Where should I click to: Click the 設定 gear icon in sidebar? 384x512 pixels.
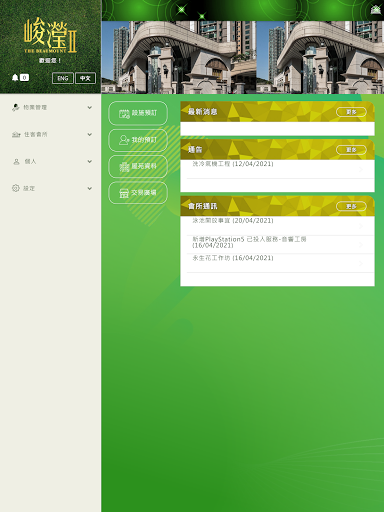[16, 188]
